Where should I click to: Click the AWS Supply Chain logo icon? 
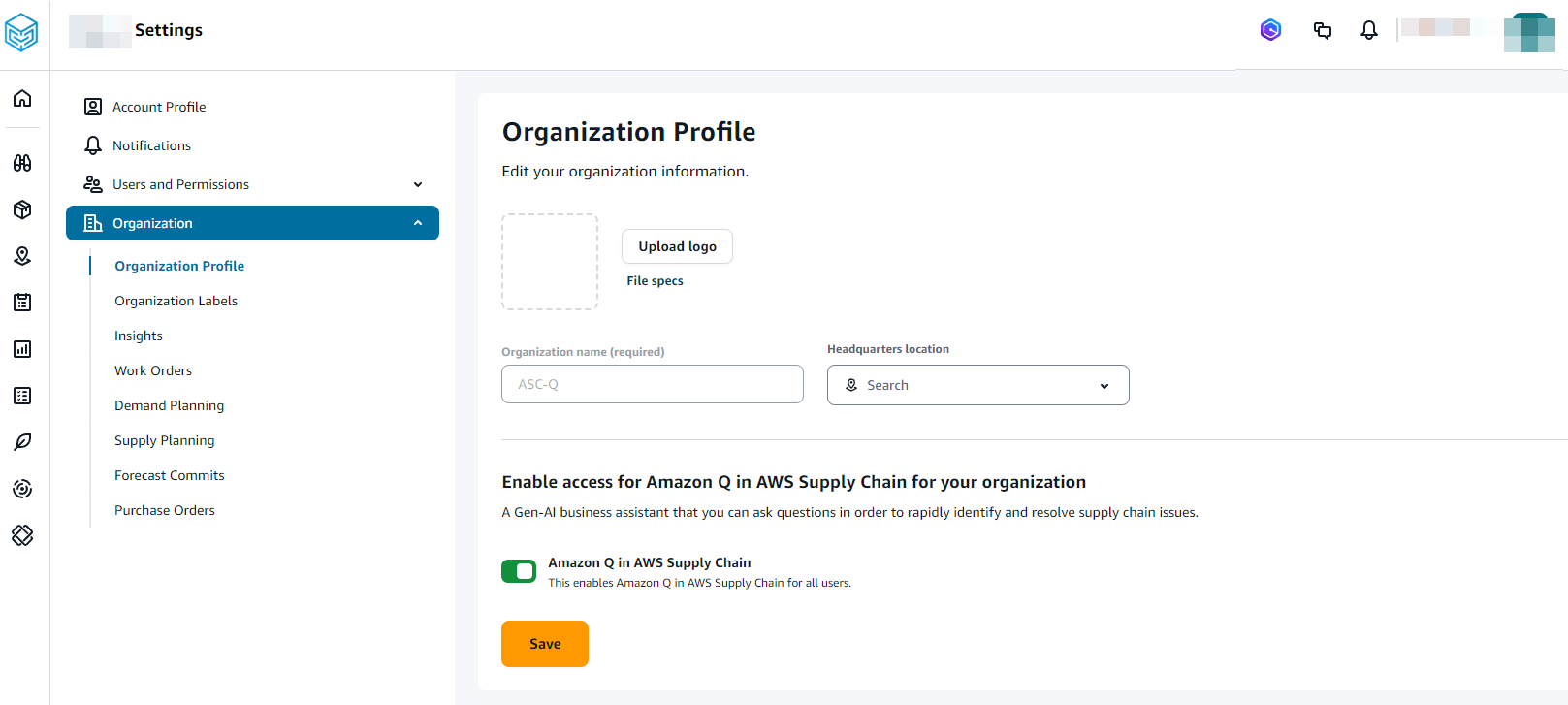[x=21, y=33]
